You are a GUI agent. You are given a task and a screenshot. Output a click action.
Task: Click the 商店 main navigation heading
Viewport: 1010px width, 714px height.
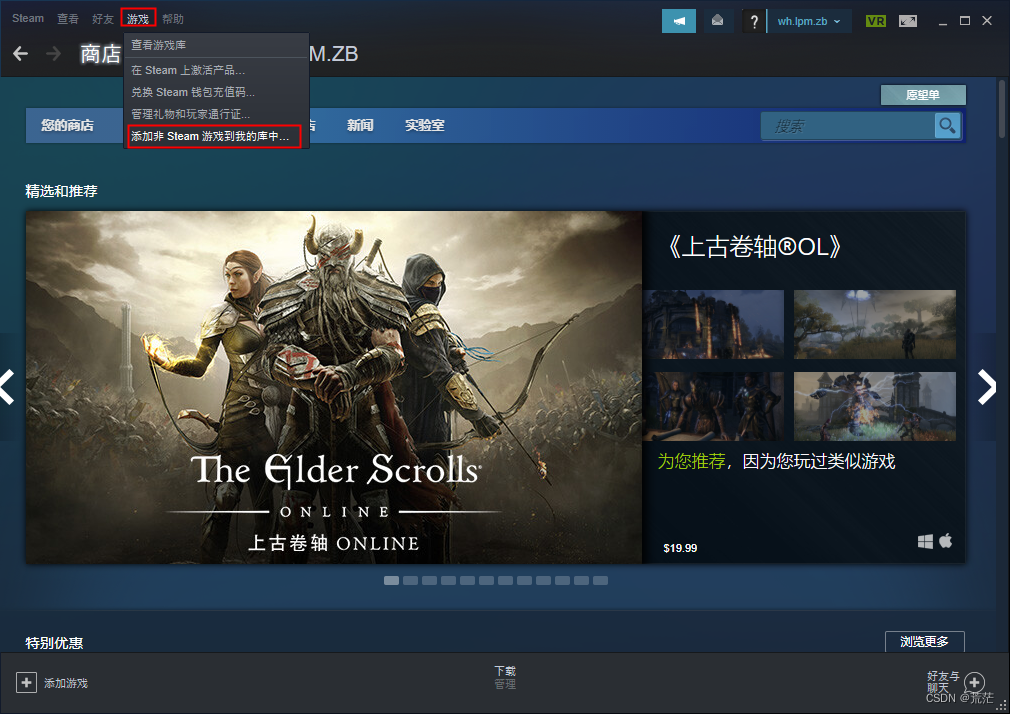[100, 53]
